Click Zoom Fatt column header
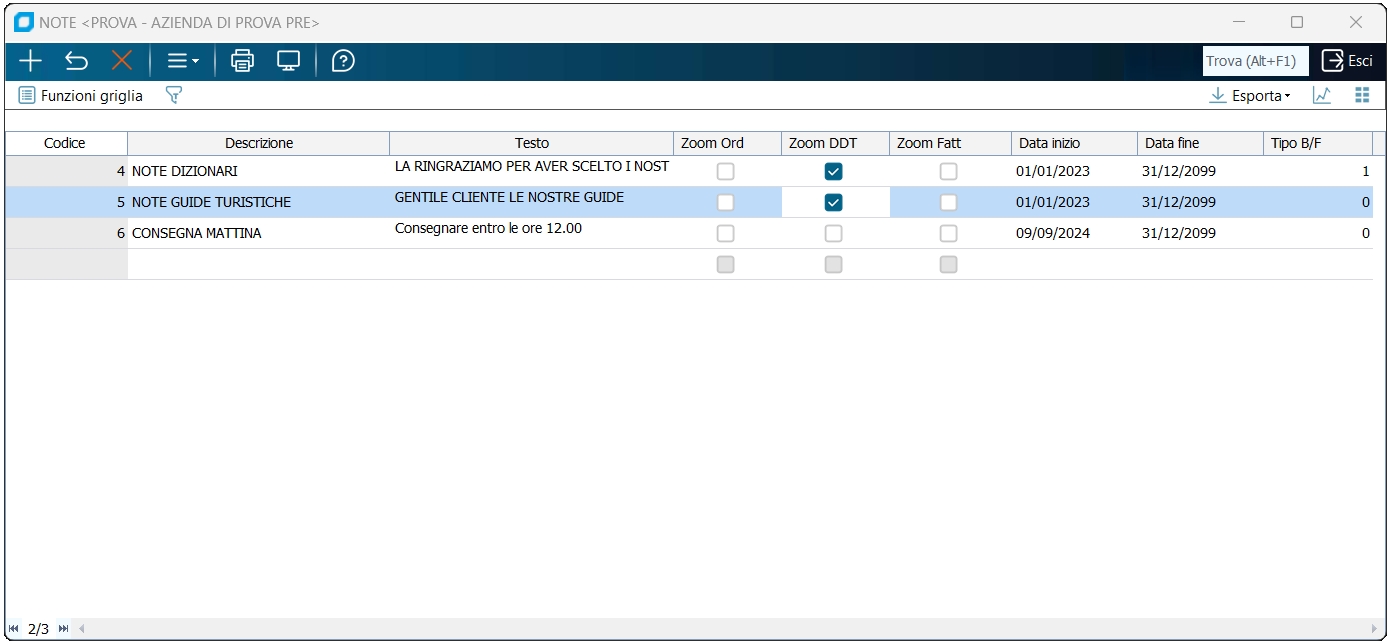The image size is (1390, 644). click(x=950, y=143)
